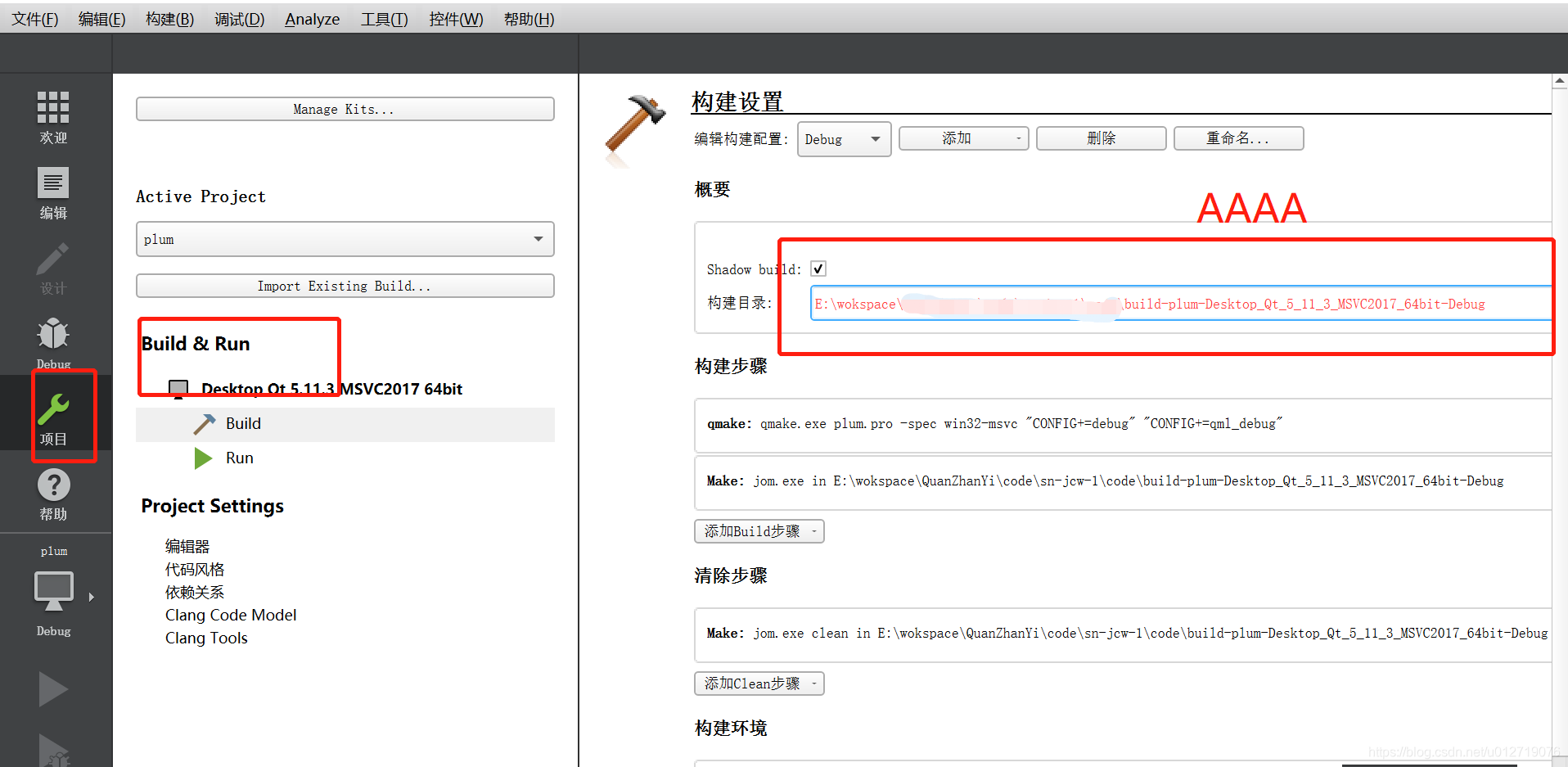Open the 调试(D) menu
The width and height of the screenshot is (1568, 767).
click(240, 19)
